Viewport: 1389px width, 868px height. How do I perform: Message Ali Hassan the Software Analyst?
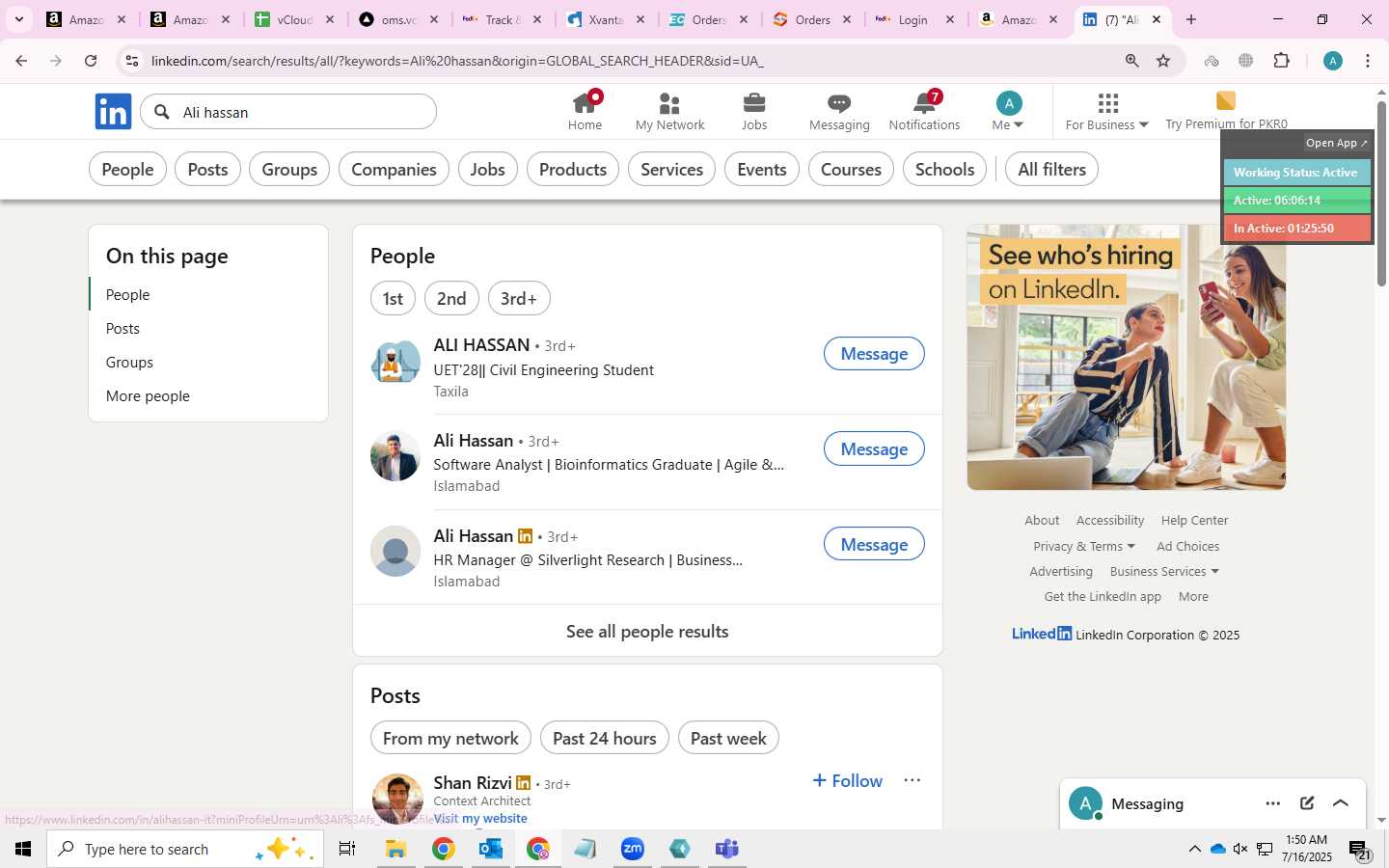874,449
